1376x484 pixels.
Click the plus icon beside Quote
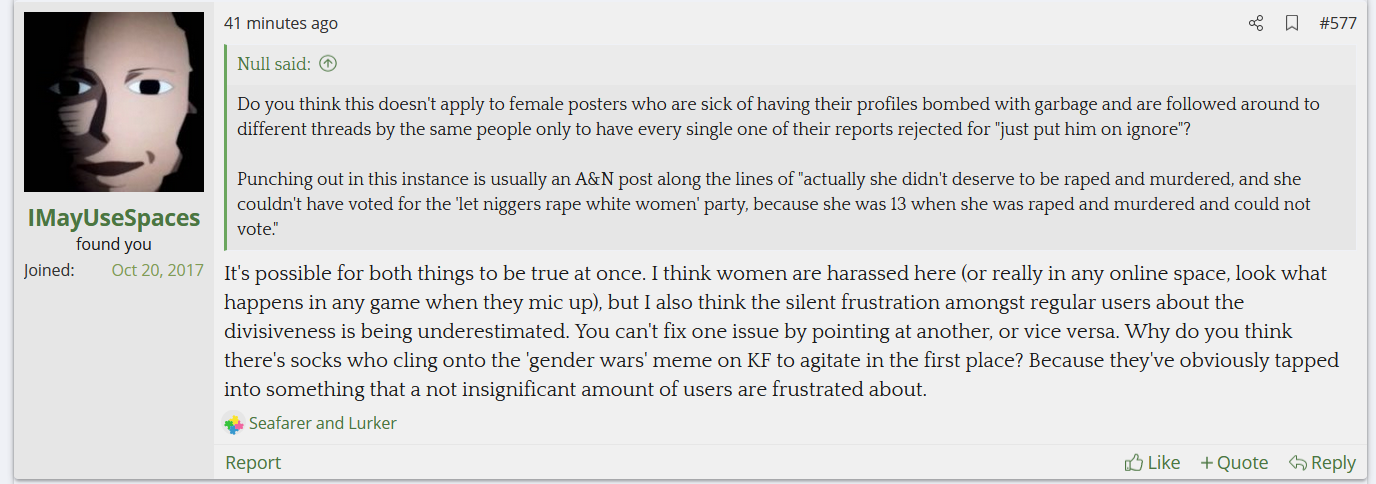1207,463
